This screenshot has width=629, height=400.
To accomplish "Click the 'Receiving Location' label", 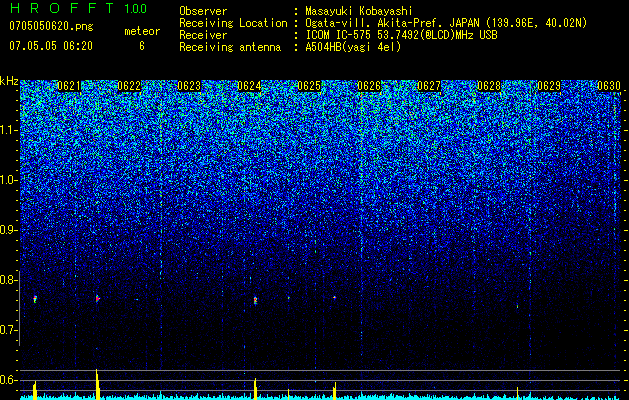I will (233, 23).
